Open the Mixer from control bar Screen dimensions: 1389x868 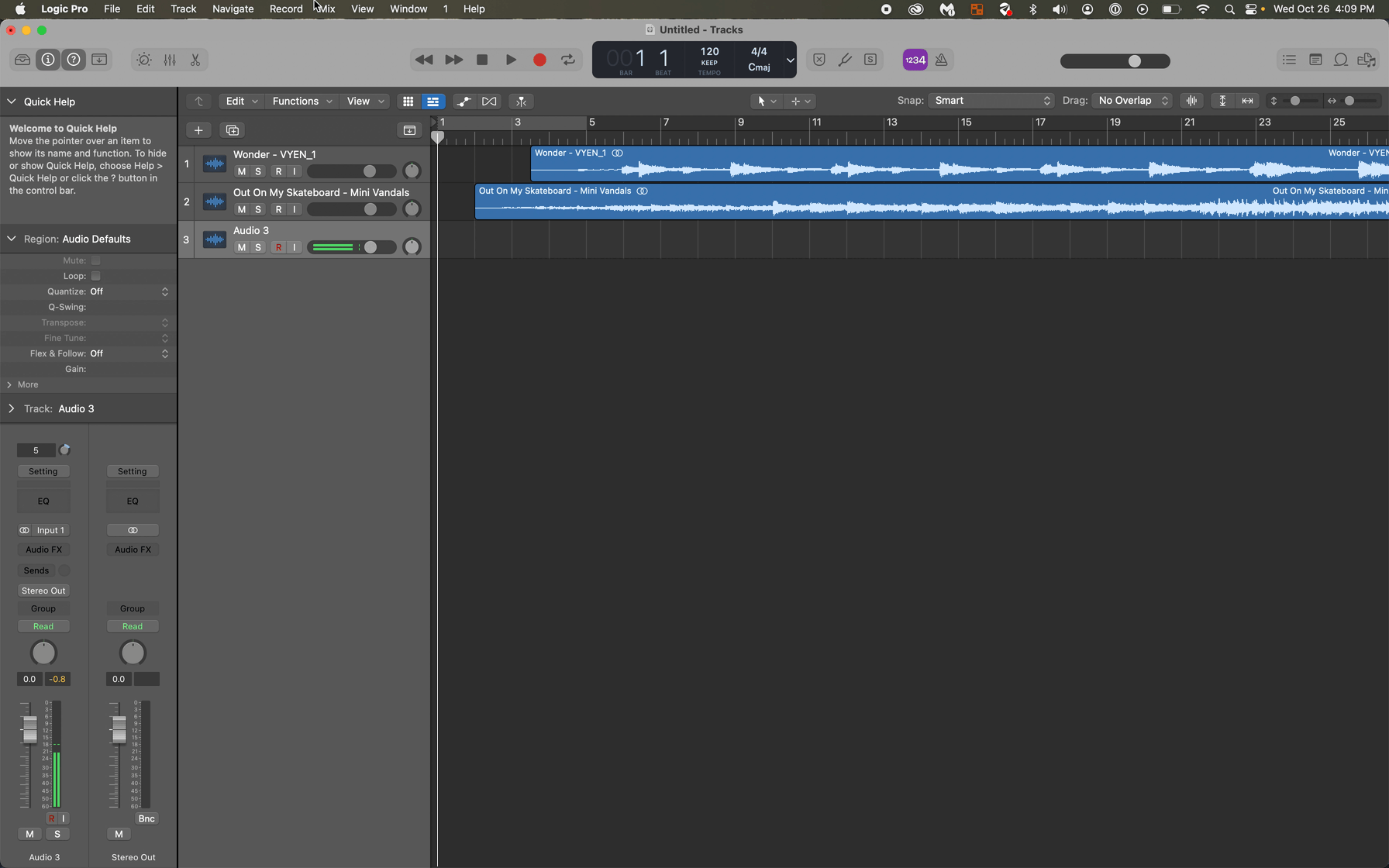[170, 60]
